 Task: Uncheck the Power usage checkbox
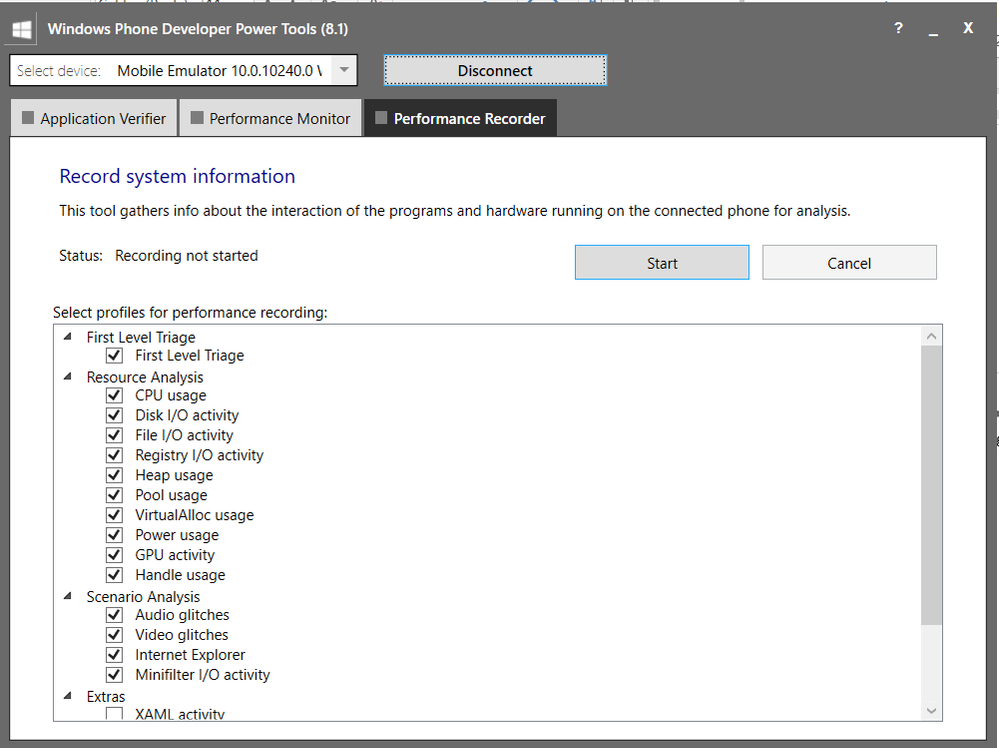[115, 535]
